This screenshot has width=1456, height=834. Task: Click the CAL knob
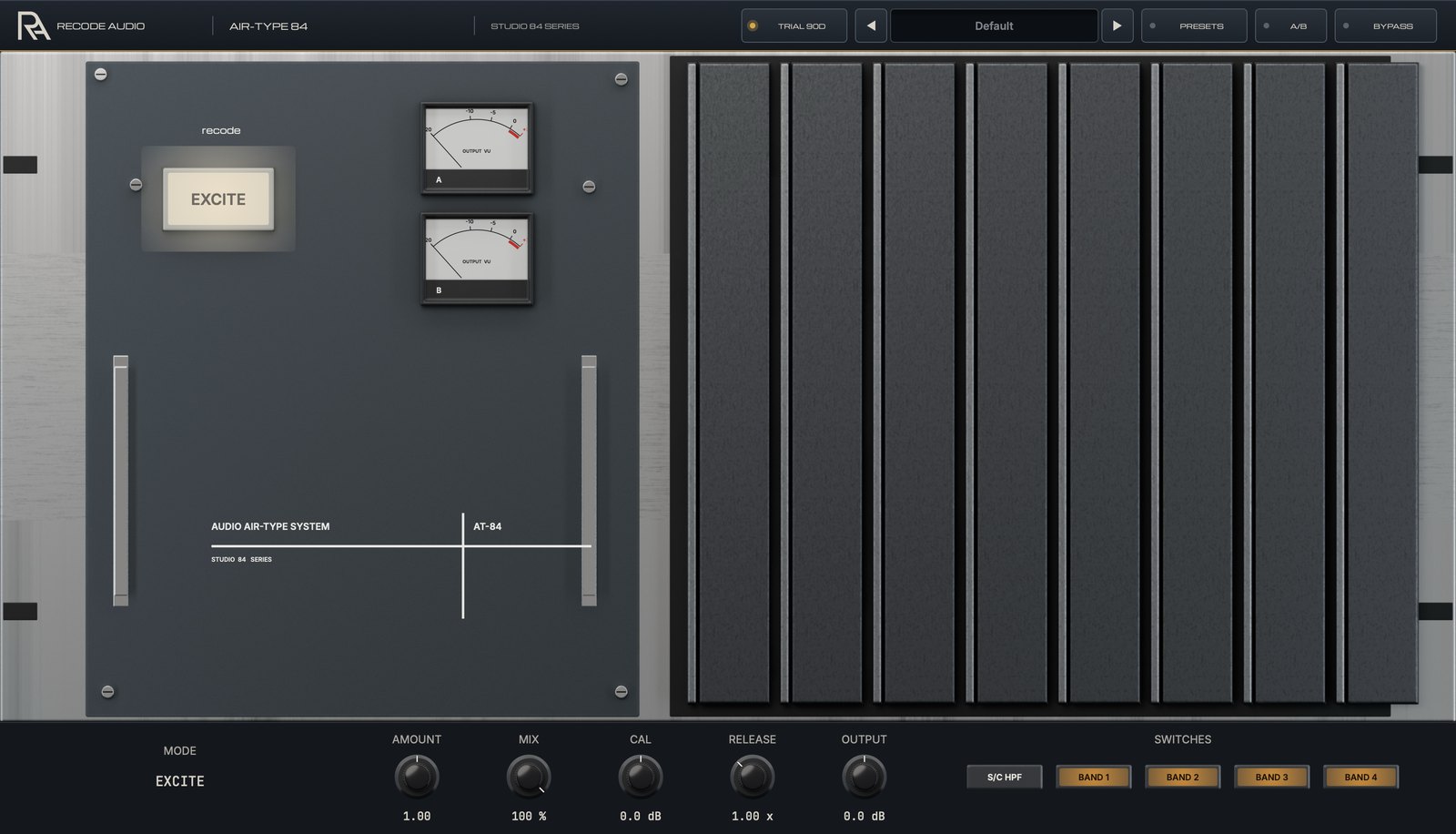641,777
